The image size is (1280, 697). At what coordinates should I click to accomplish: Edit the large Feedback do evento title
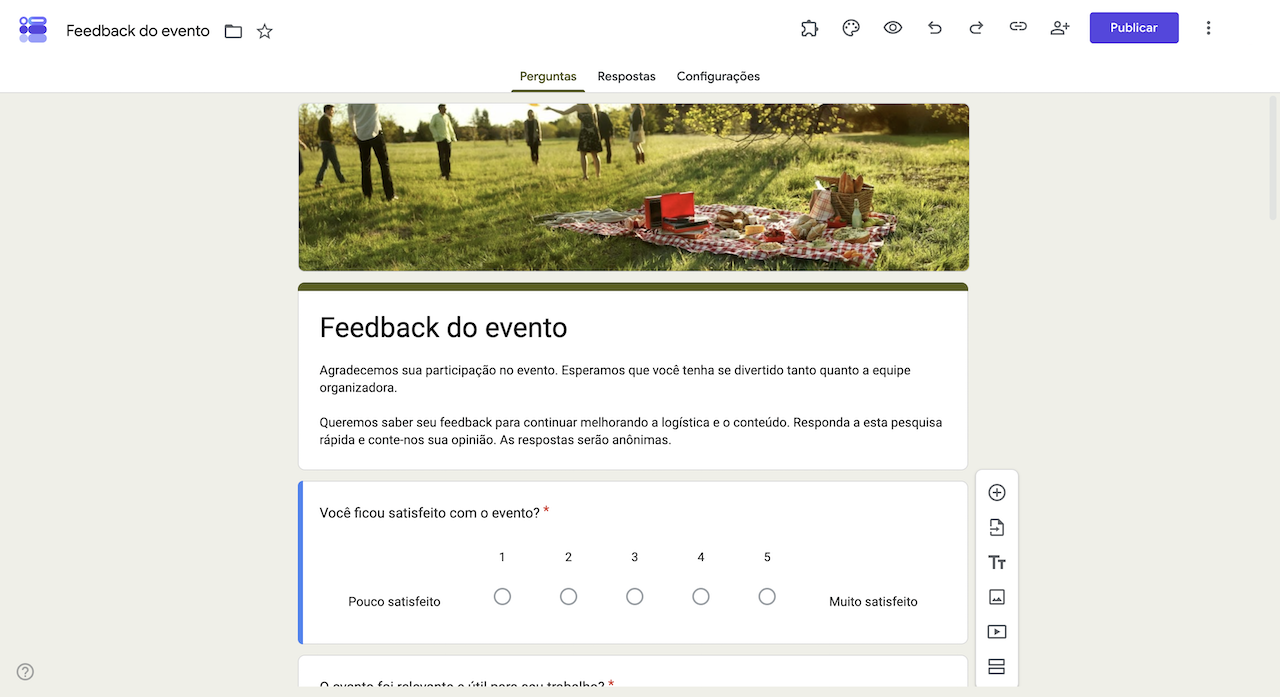pos(443,327)
